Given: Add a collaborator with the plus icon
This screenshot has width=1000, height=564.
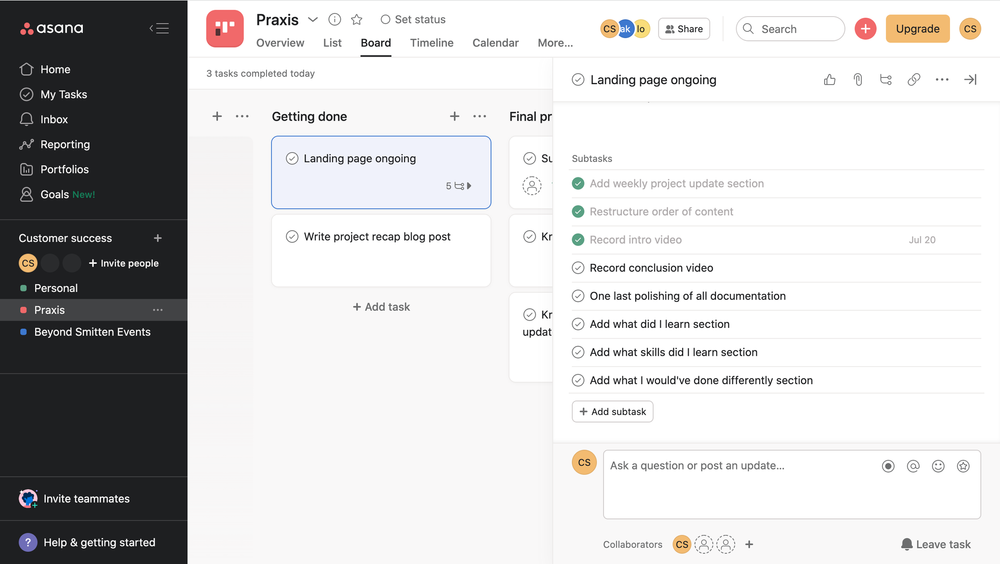Looking at the screenshot, I should click(749, 544).
